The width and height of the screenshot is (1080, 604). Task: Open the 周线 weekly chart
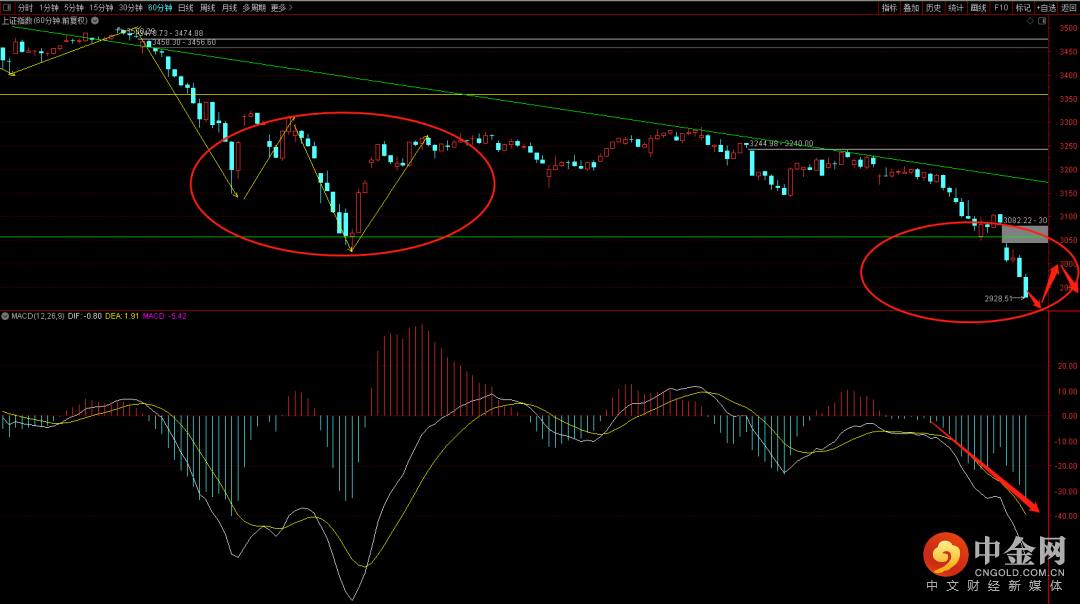coord(208,7)
